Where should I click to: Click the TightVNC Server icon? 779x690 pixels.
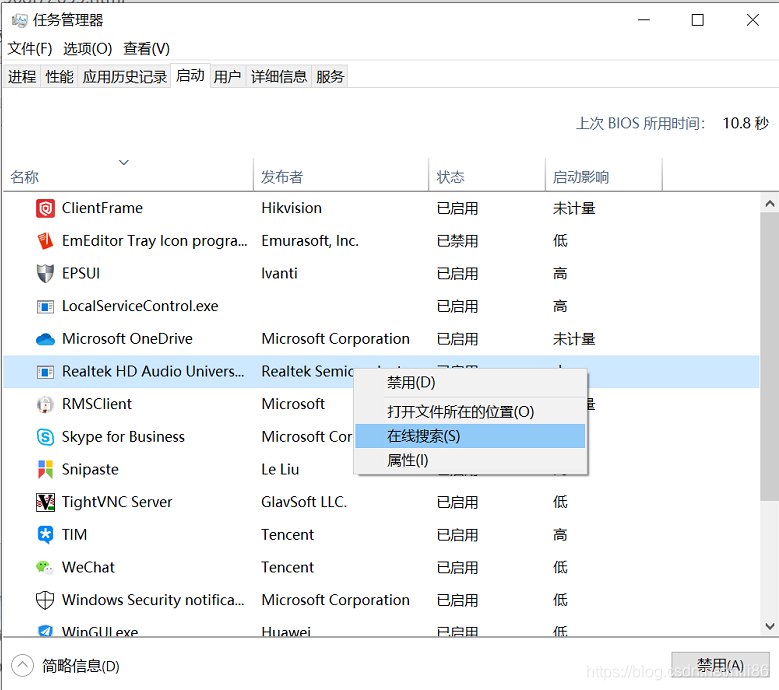[45, 502]
